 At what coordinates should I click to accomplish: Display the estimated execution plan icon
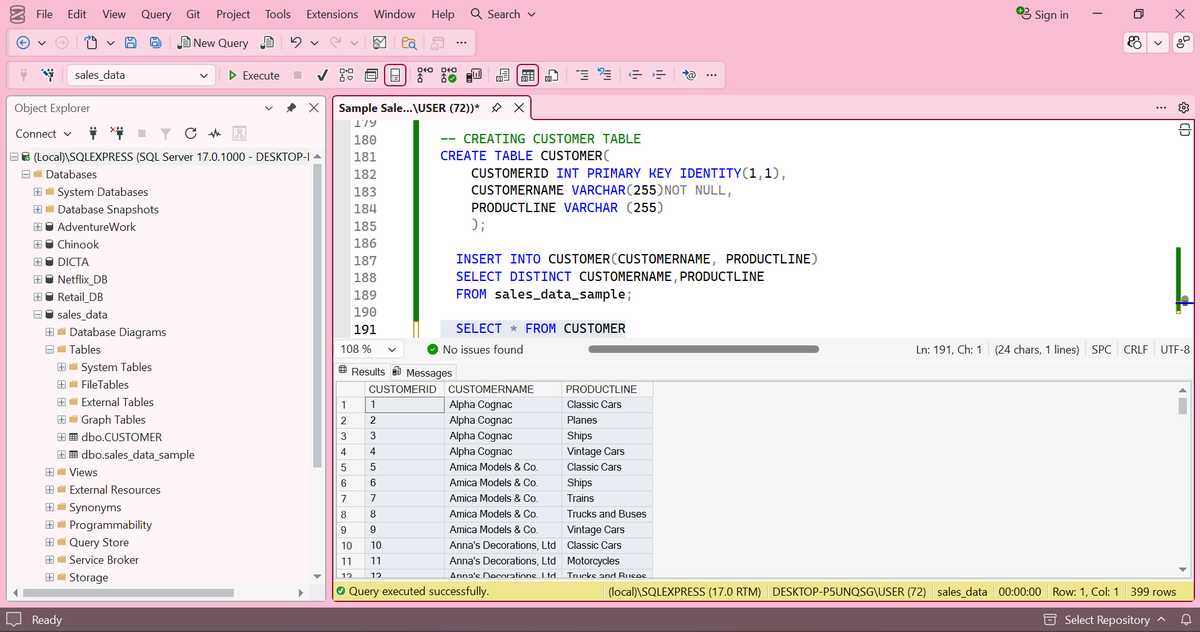[x=346, y=75]
